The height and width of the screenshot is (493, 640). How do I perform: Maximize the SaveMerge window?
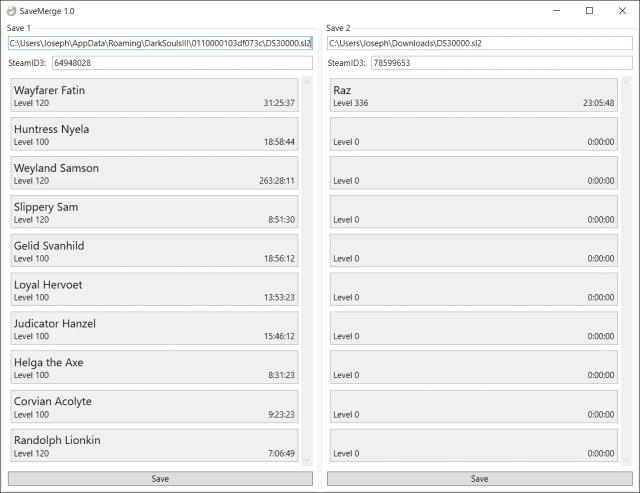point(589,11)
